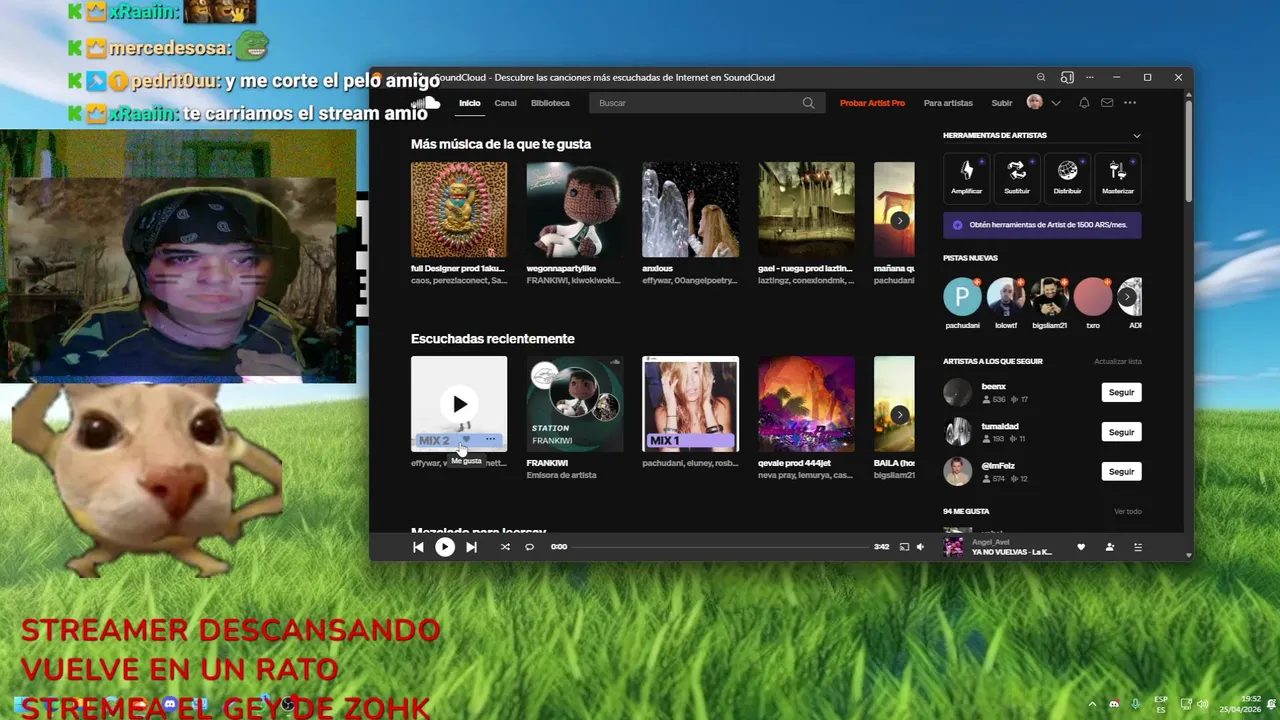The height and width of the screenshot is (720, 1280).
Task: Open full Designer prod 1aku cover
Action: [x=459, y=210]
